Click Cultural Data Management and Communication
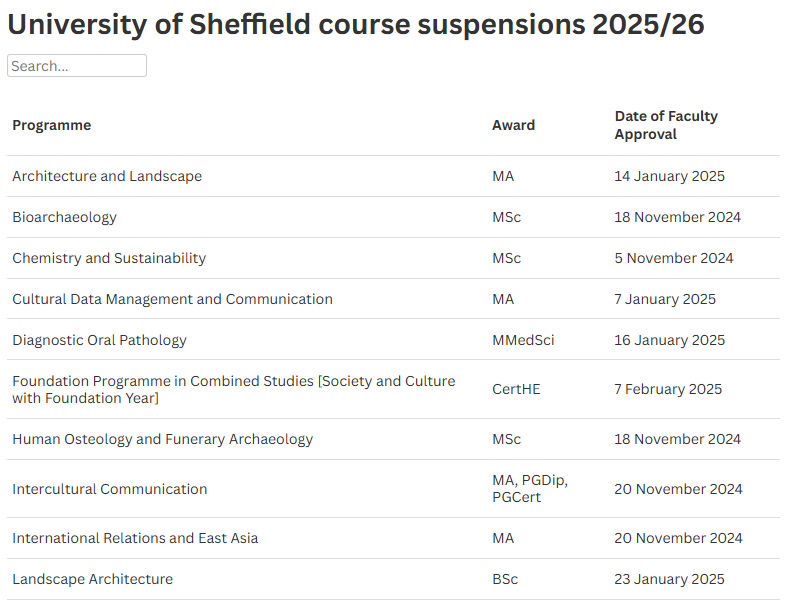785x602 pixels. point(172,299)
